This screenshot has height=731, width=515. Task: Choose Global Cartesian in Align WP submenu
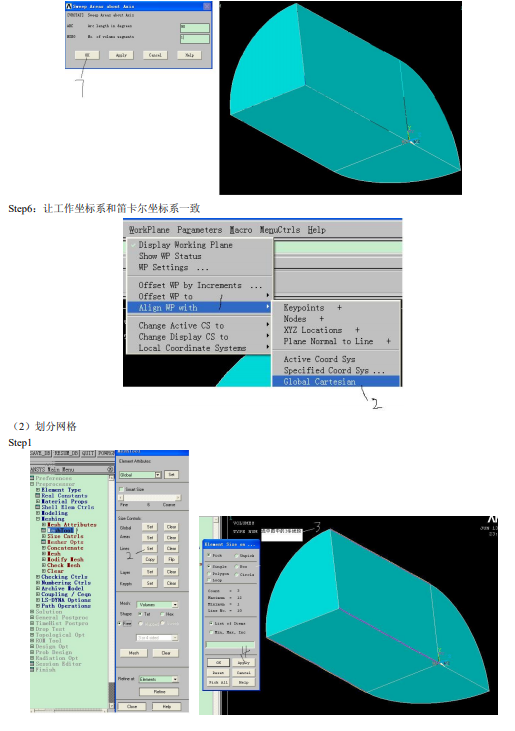(336, 381)
